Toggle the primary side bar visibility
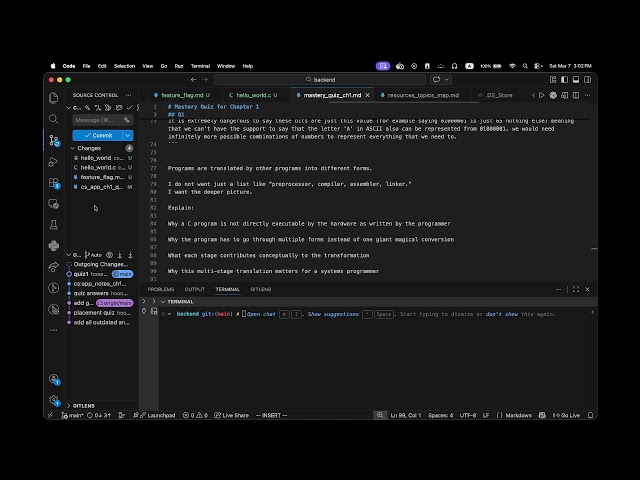Screen dimensions: 640x480 564,80
